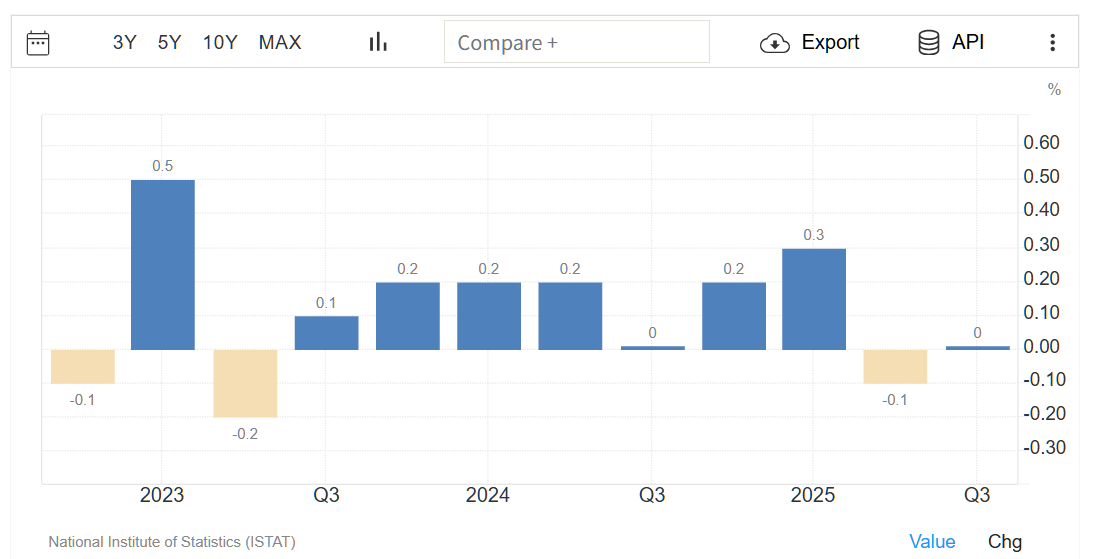Click the 0.5 bar in 2023
Screen dimensions: 1094x559
click(163, 265)
